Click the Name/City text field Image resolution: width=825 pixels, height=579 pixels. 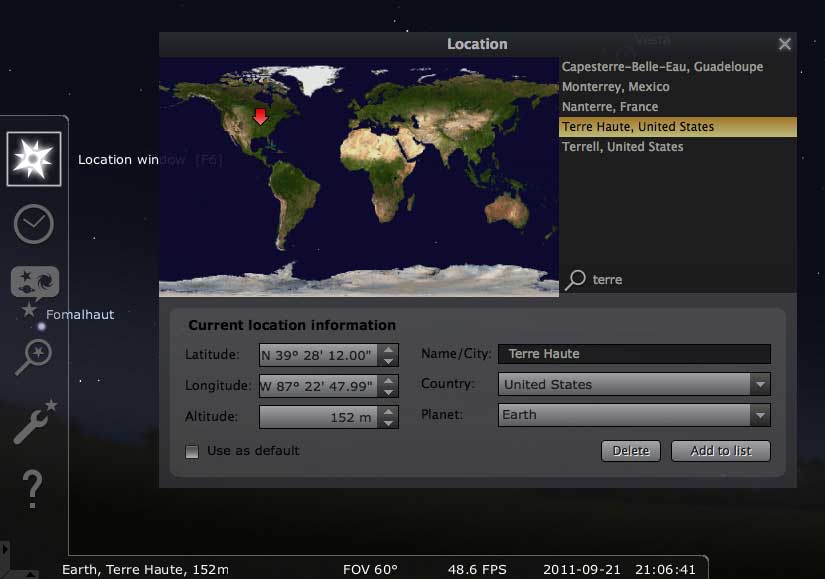634,354
